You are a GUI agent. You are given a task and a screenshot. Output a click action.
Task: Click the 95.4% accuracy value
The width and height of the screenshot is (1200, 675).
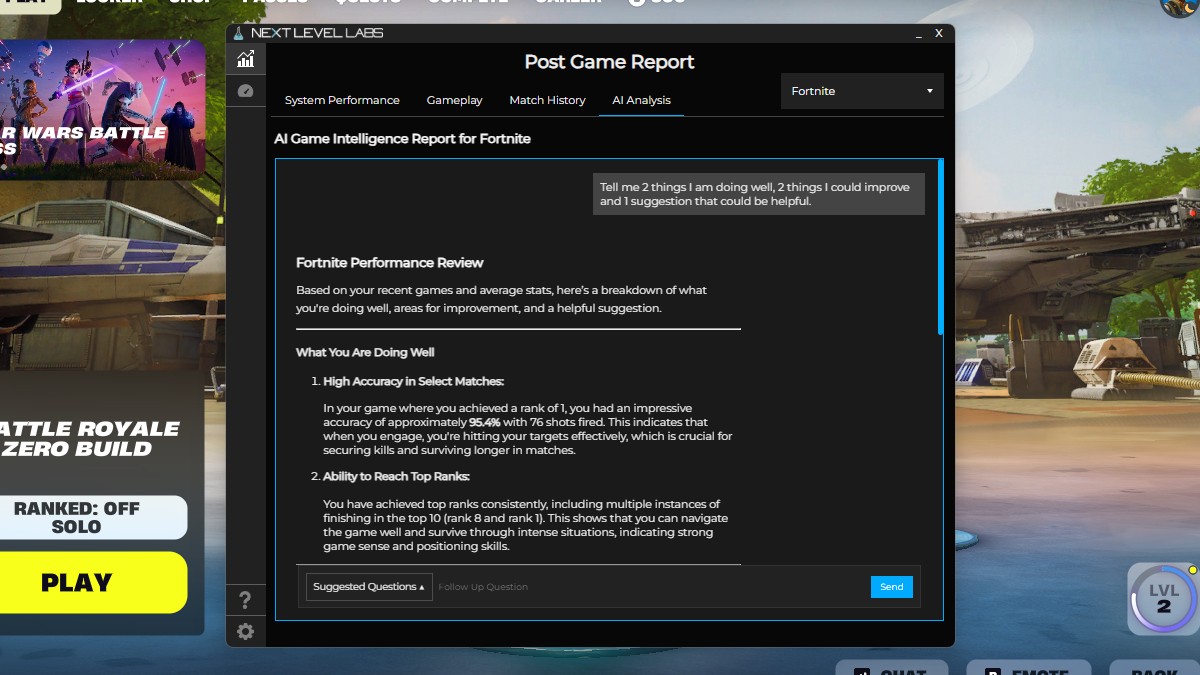(x=485, y=422)
